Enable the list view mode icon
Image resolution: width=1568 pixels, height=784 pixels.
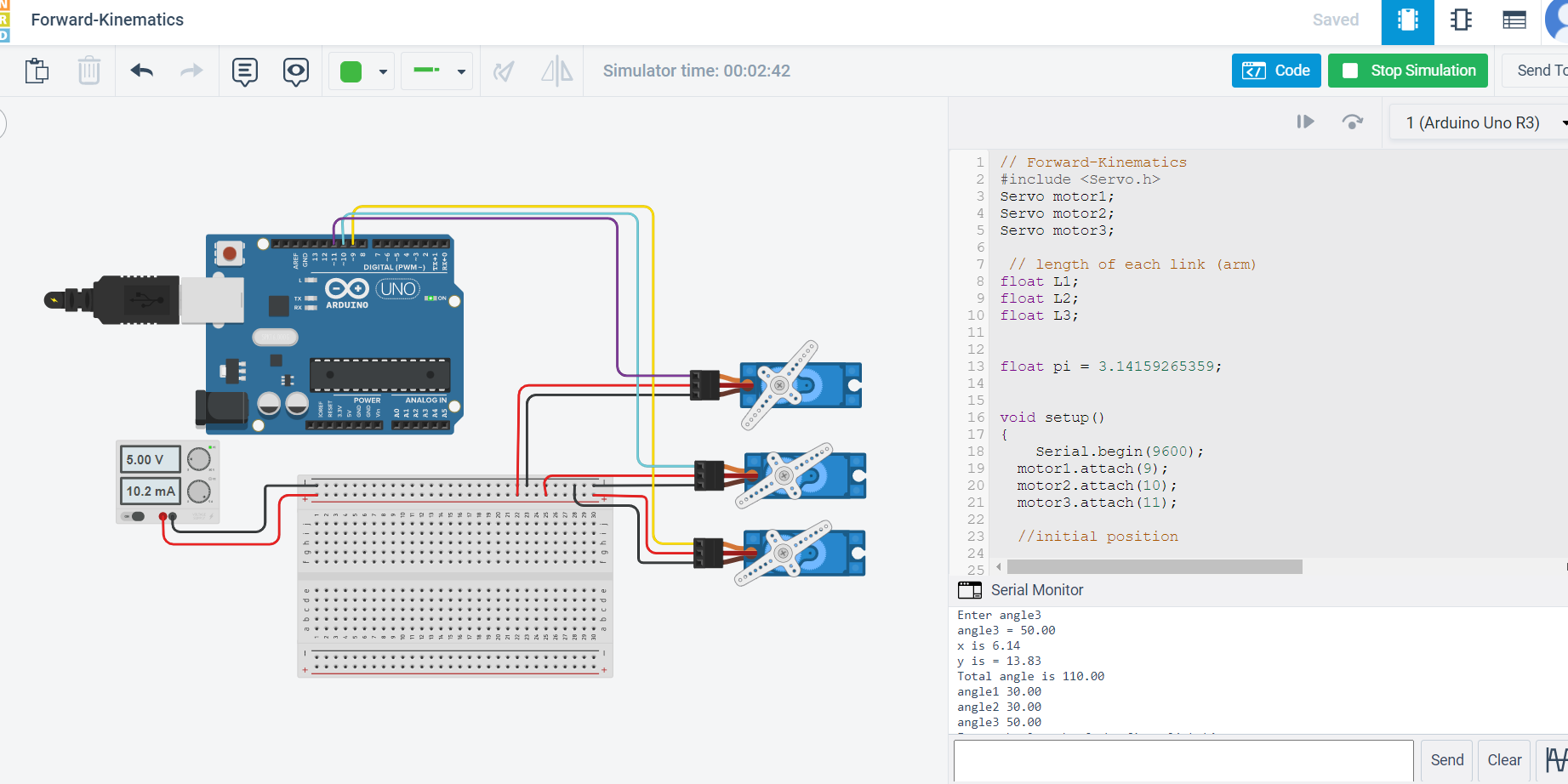pos(1514,20)
